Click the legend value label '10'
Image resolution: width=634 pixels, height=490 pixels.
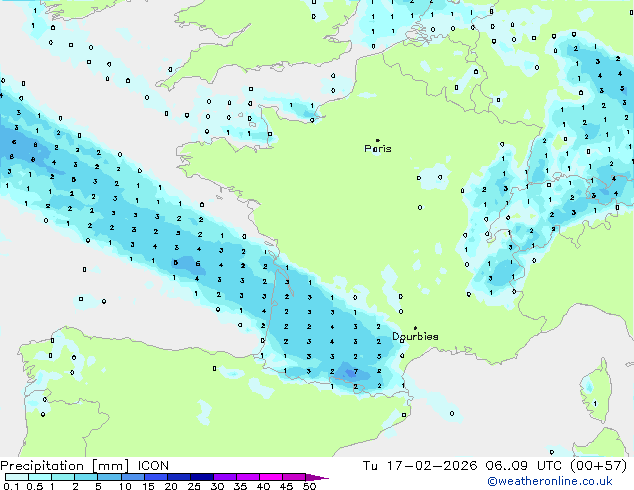(x=125, y=486)
